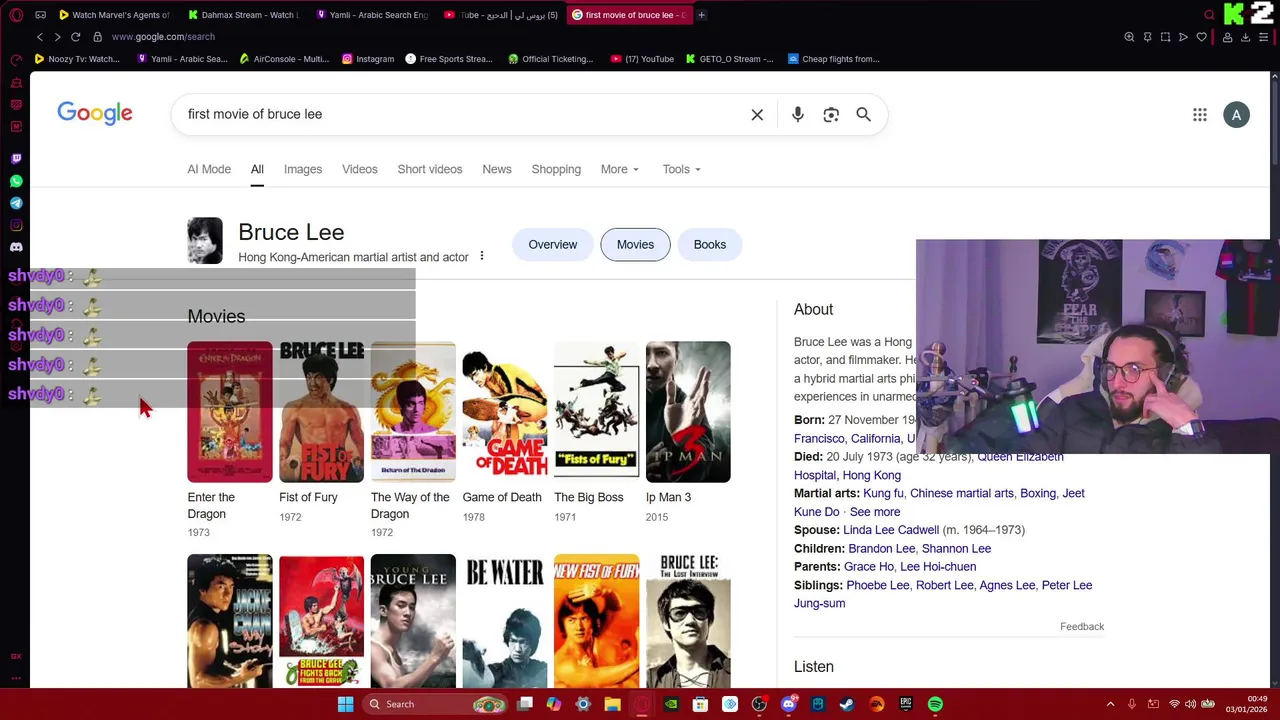Go forward in browser history

pyautogui.click(x=57, y=37)
